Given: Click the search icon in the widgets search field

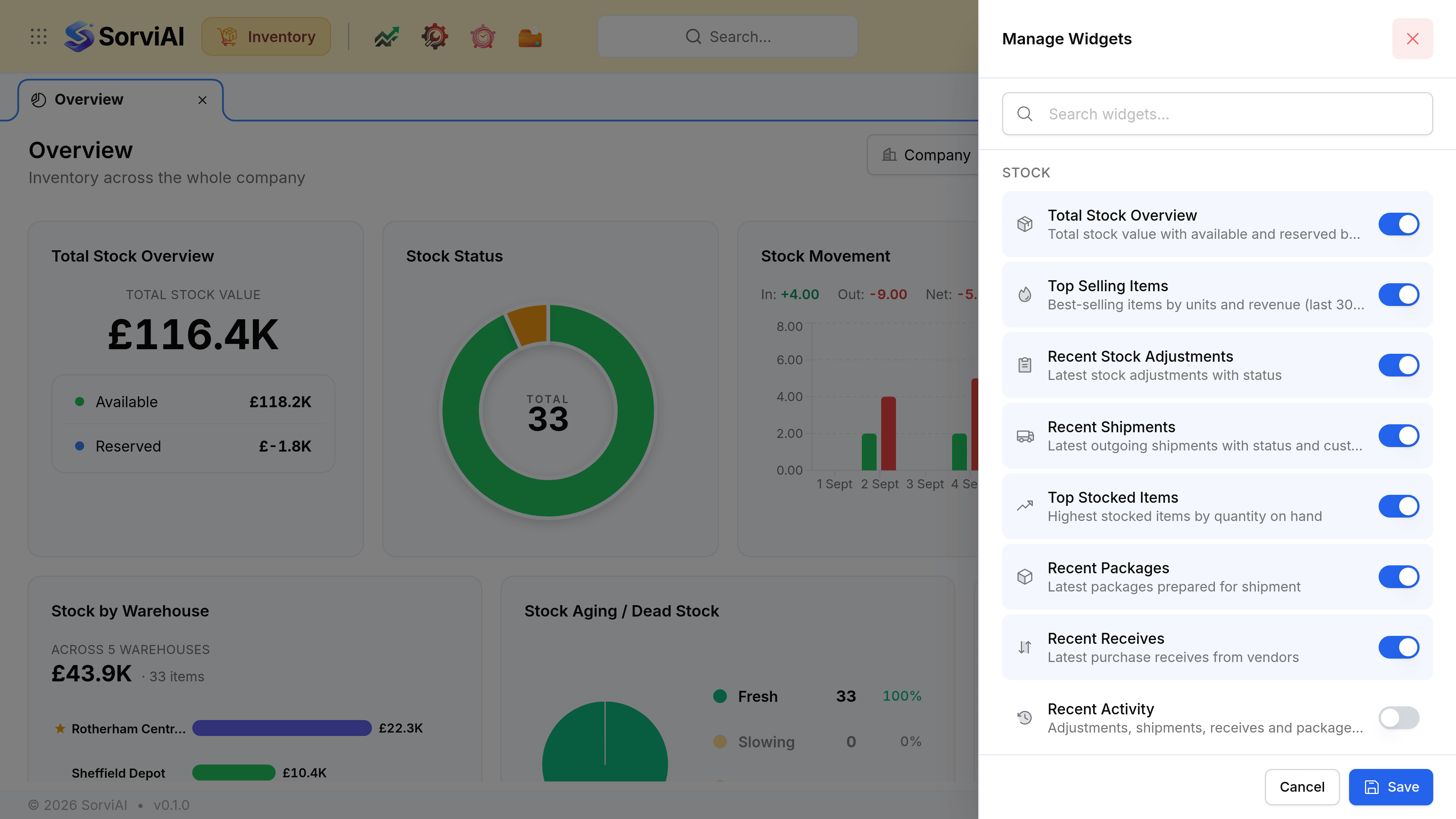Looking at the screenshot, I should coord(1024,114).
